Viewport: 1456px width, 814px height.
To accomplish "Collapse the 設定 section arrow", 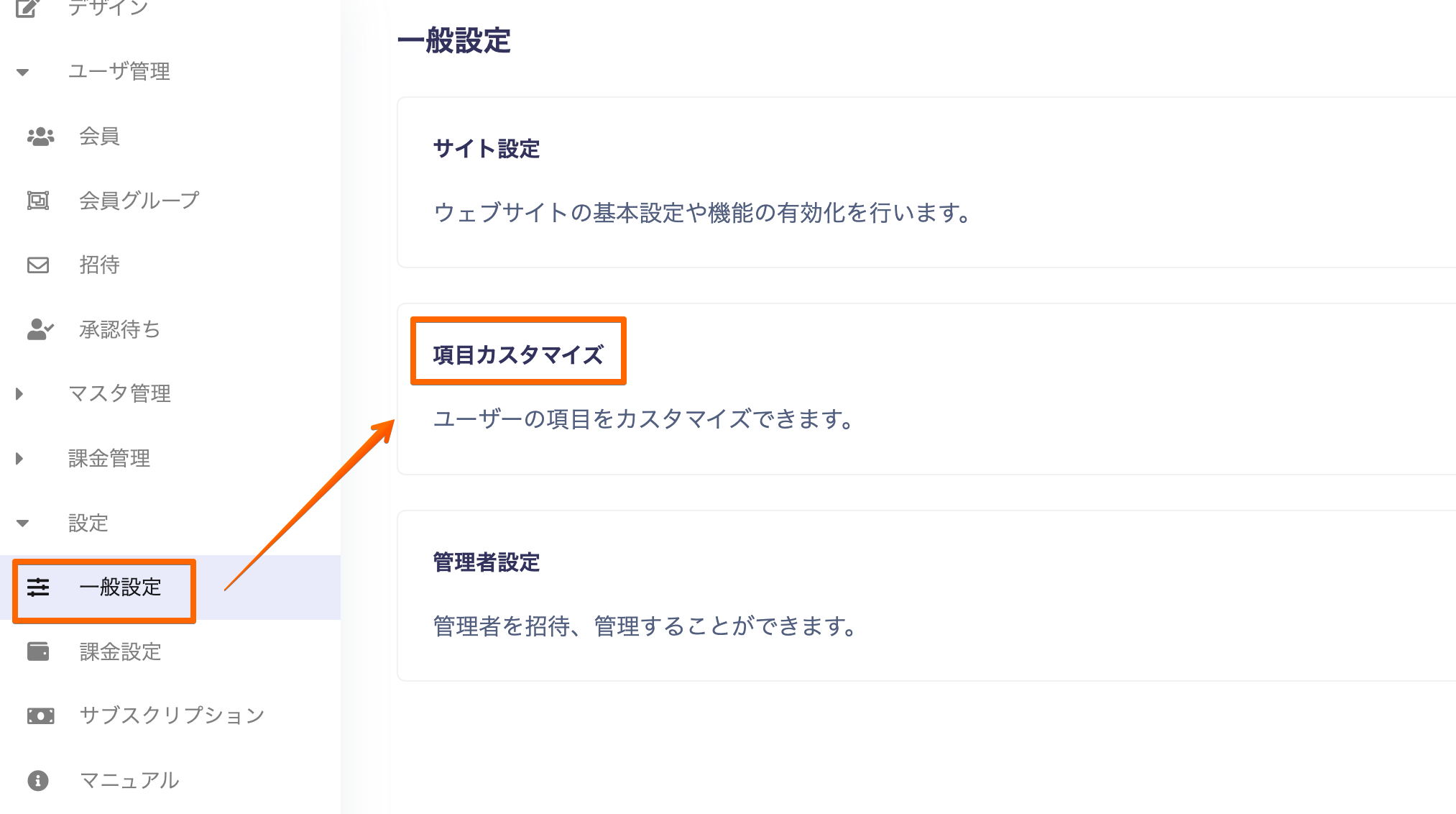I will click(x=22, y=523).
